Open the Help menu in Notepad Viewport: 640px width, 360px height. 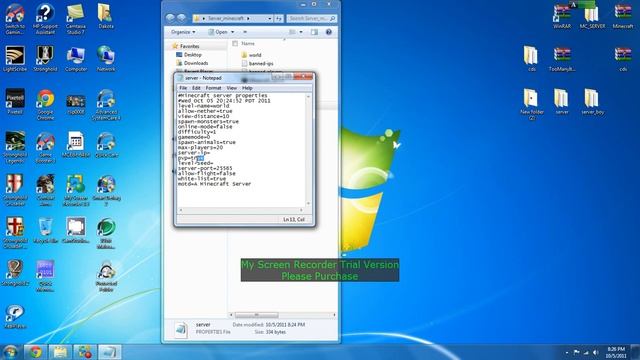point(247,88)
